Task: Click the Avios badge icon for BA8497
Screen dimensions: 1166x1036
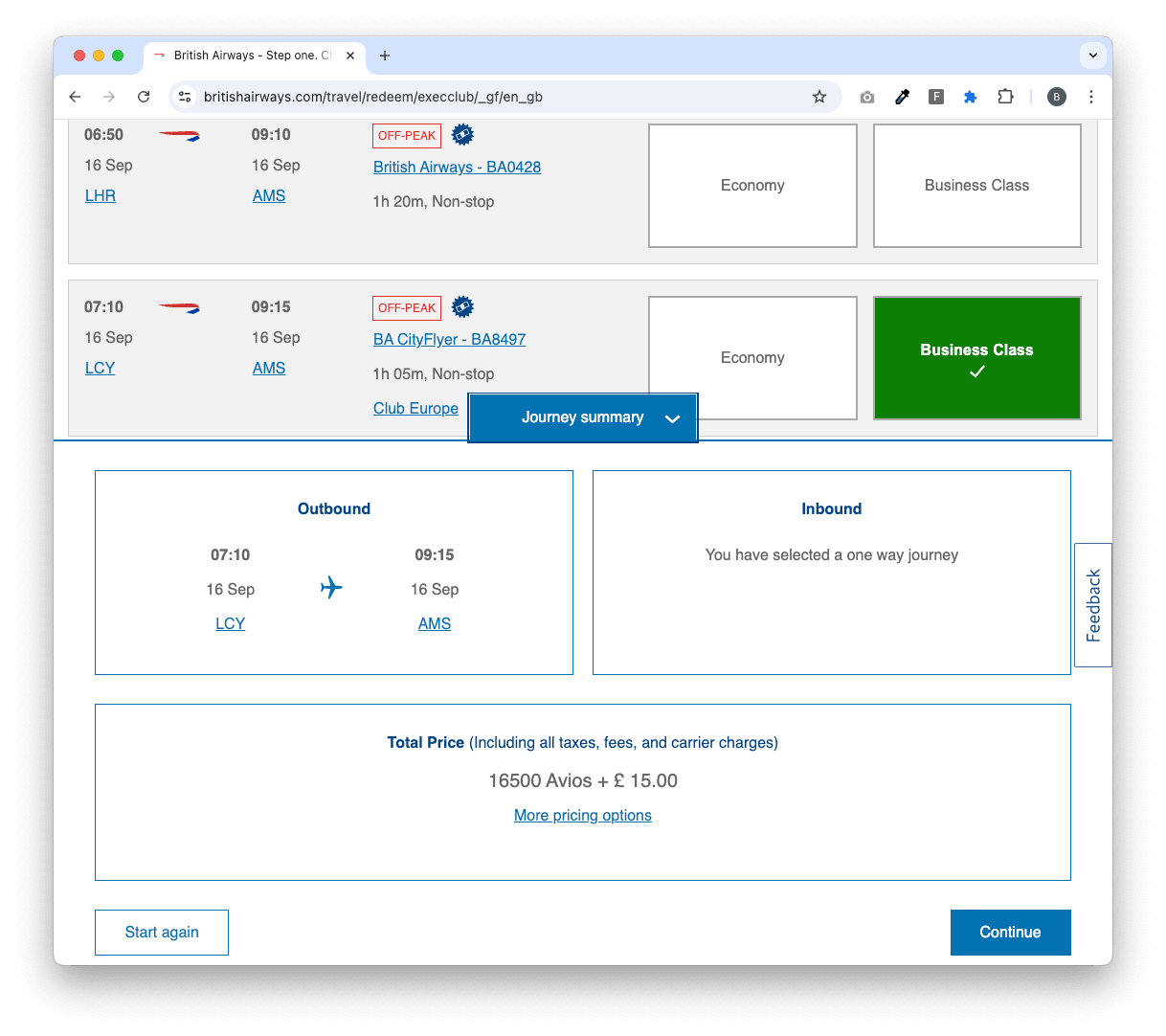Action: (462, 307)
